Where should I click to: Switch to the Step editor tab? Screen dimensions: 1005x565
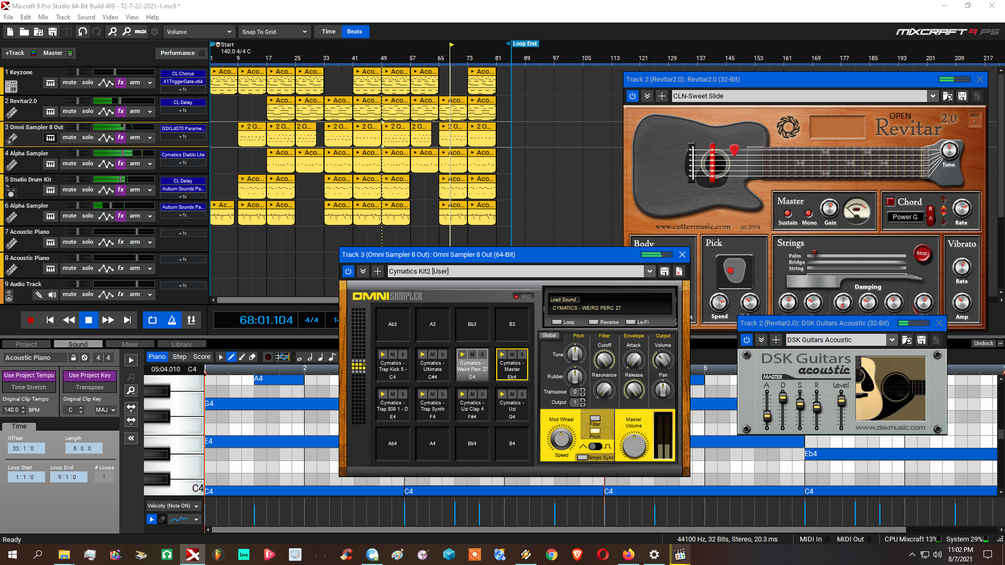[x=179, y=357]
